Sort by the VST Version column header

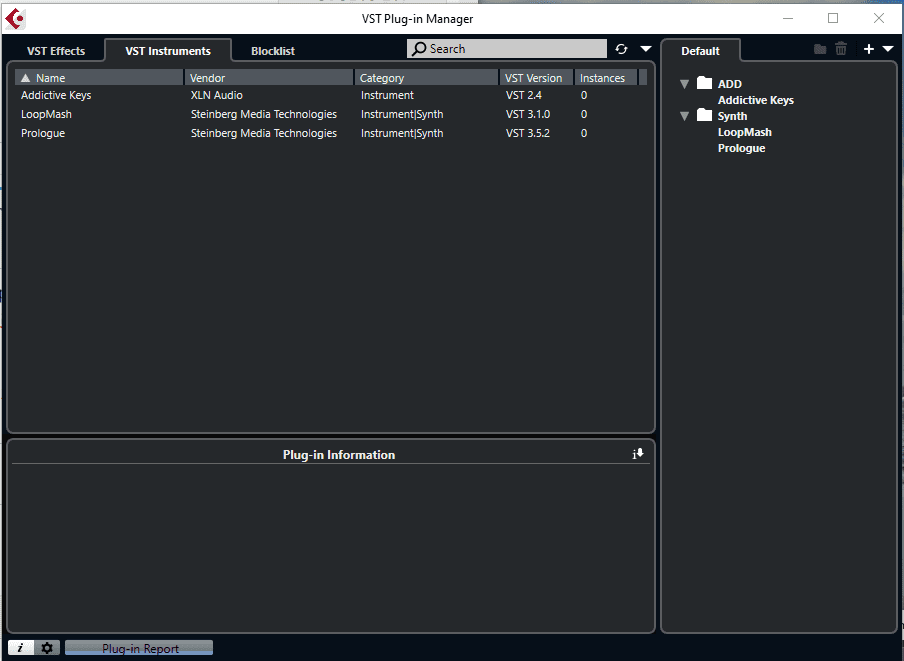click(537, 78)
